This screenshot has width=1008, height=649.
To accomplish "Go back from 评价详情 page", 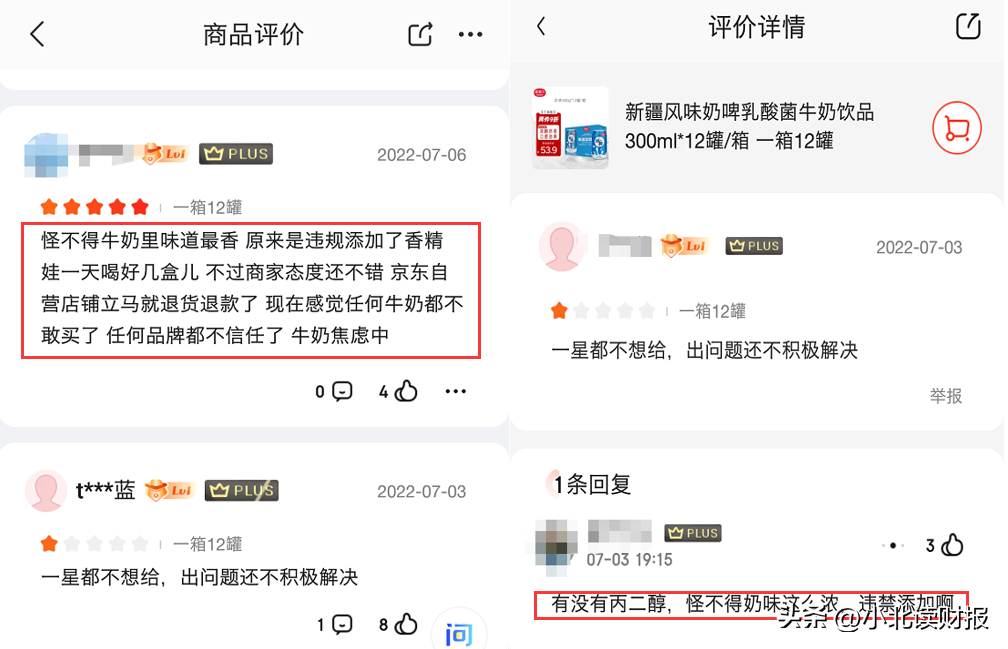I will point(541,26).
